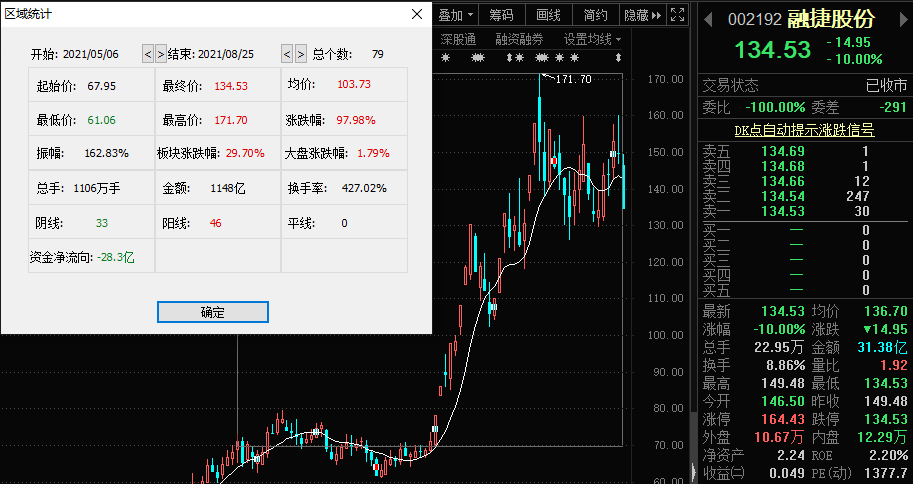The image size is (913, 484).
Task: Click 换手 value 8.86%
Action: [x=785, y=365]
